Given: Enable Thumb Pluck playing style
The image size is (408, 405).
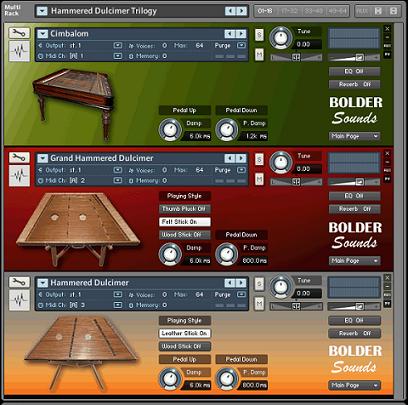Looking at the screenshot, I should [x=185, y=209].
